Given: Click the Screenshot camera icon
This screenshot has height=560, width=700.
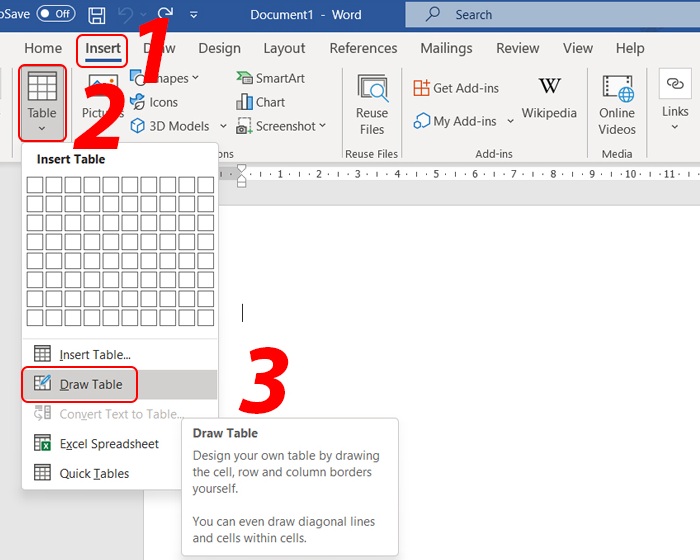Looking at the screenshot, I should 244,126.
